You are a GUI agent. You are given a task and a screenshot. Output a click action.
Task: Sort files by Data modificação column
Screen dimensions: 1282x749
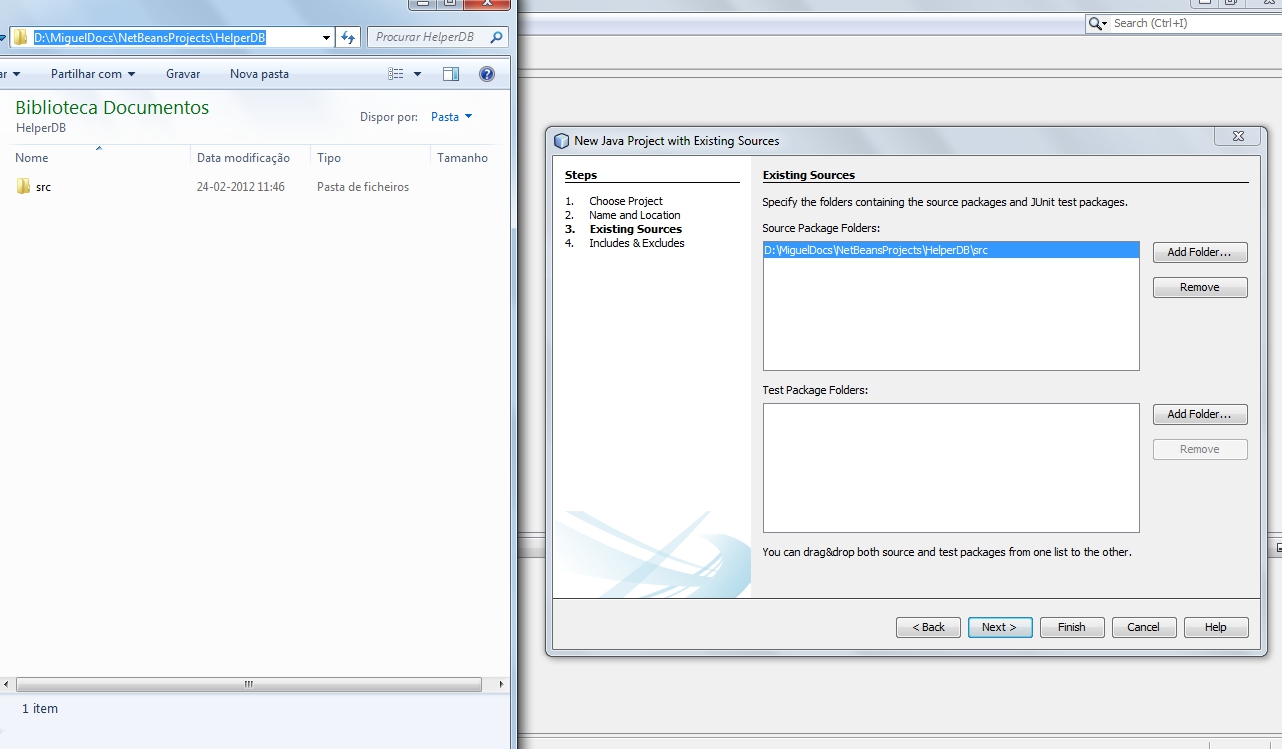(245, 157)
